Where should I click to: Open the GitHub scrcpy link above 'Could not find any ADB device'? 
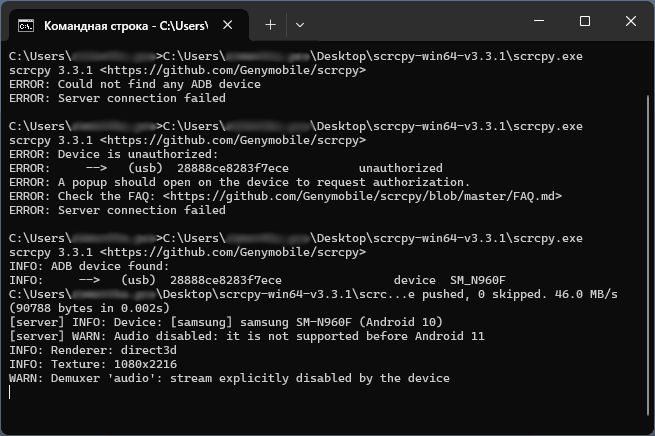[x=233, y=70]
